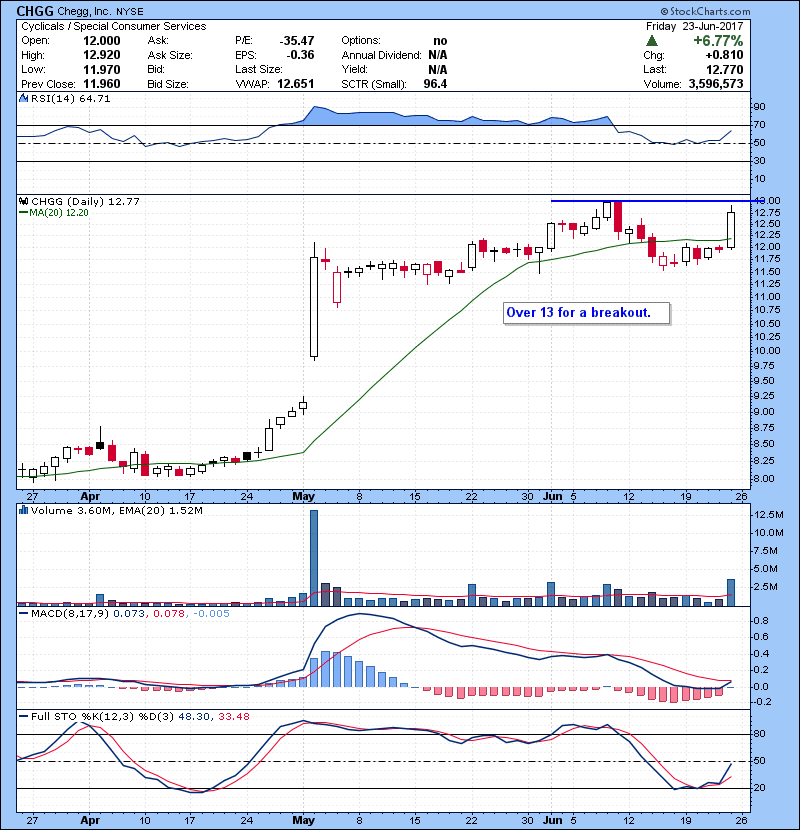Click the Last price 12.770

pyautogui.click(x=725, y=70)
